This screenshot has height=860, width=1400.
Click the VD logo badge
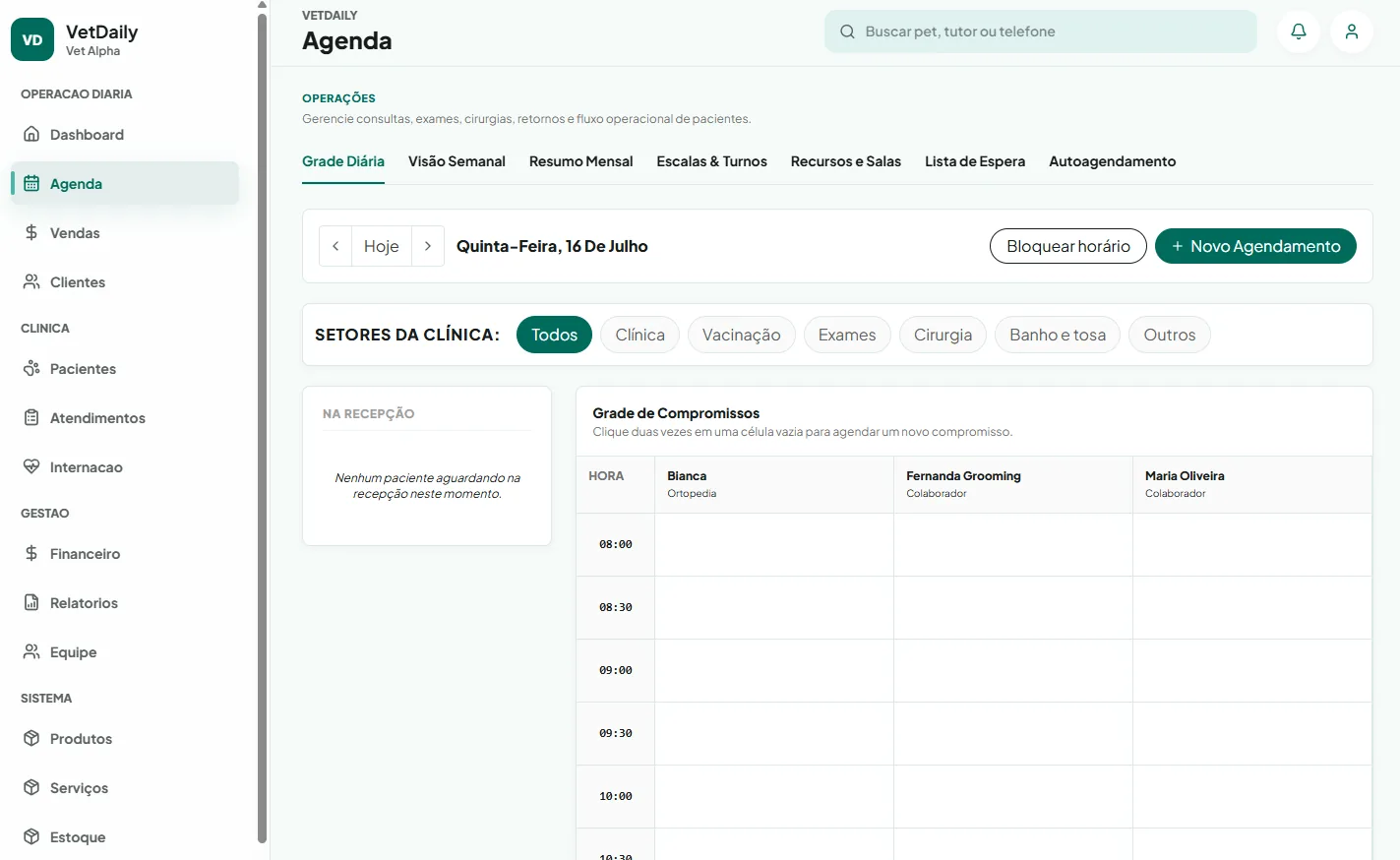[32, 39]
